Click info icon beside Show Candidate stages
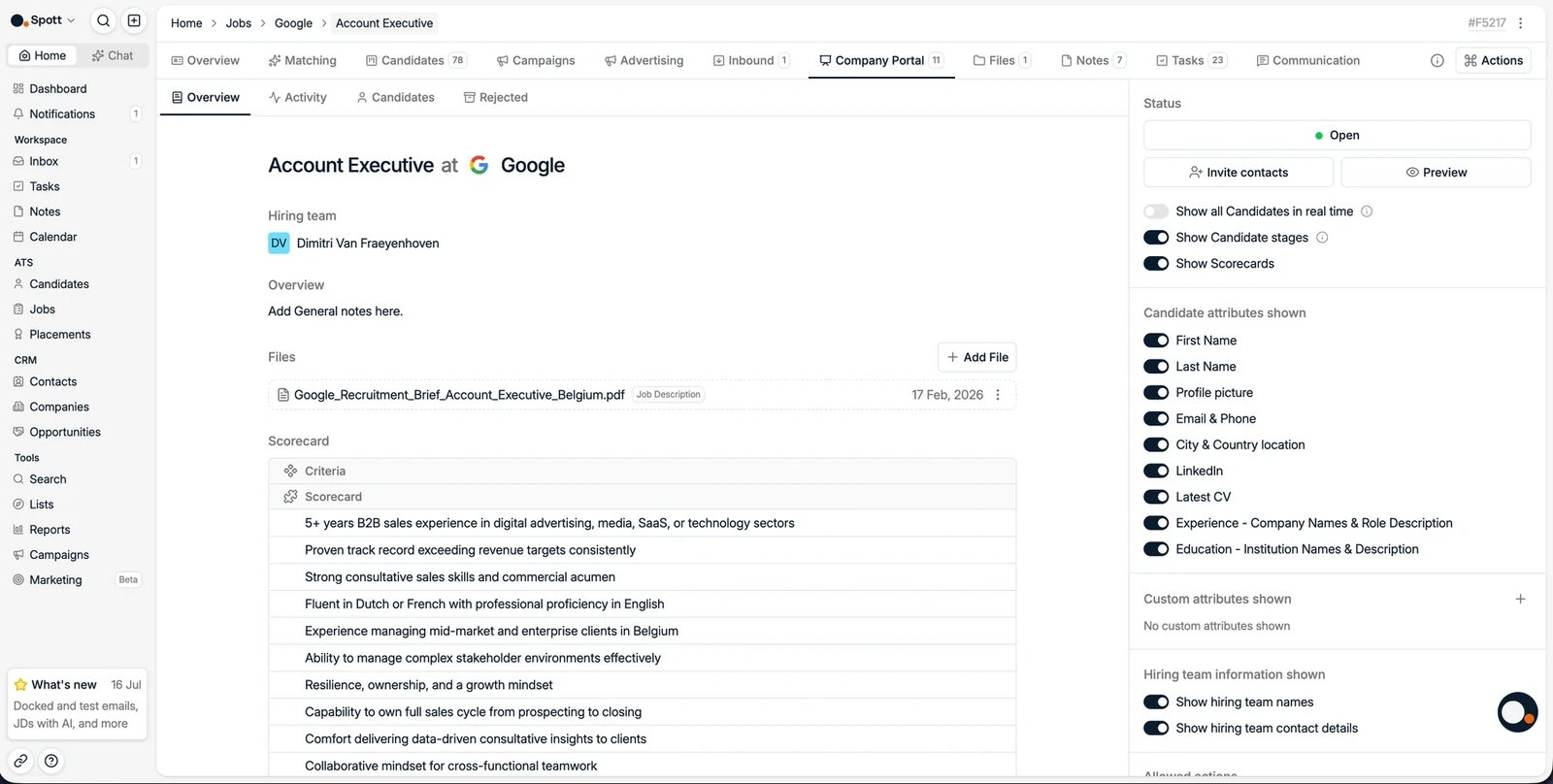1553x784 pixels. point(1322,238)
